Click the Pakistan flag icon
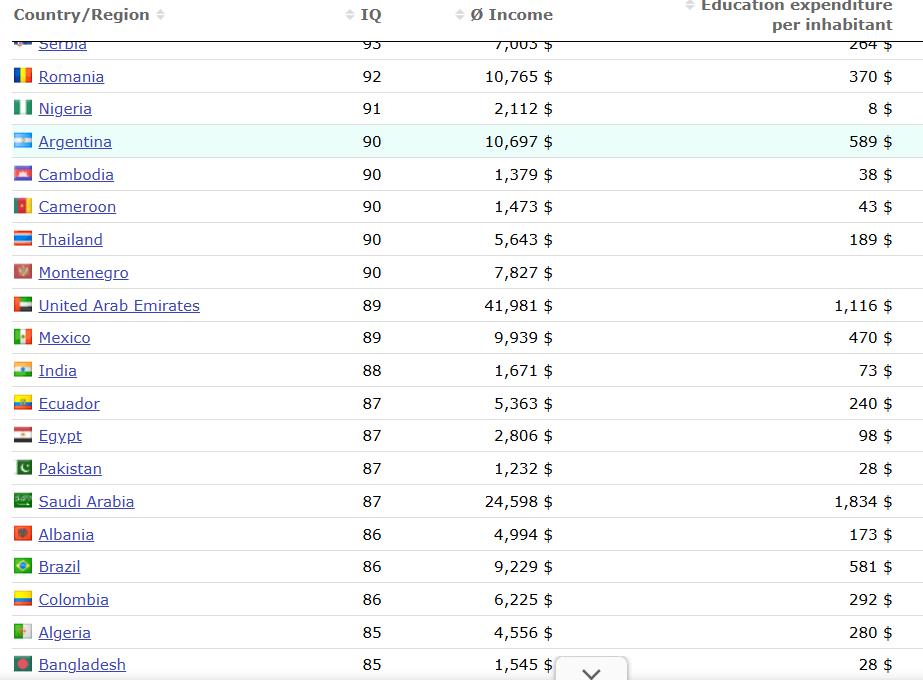Screen dimensions: 923x680 click(x=23, y=468)
